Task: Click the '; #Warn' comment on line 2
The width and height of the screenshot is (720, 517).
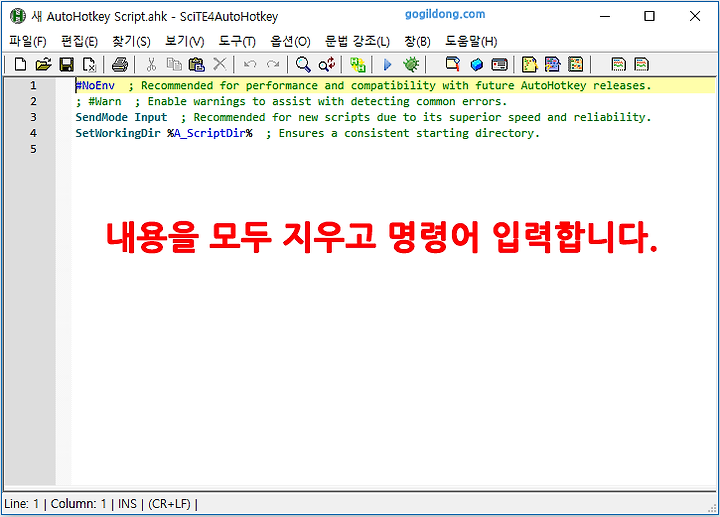Action: (99, 101)
